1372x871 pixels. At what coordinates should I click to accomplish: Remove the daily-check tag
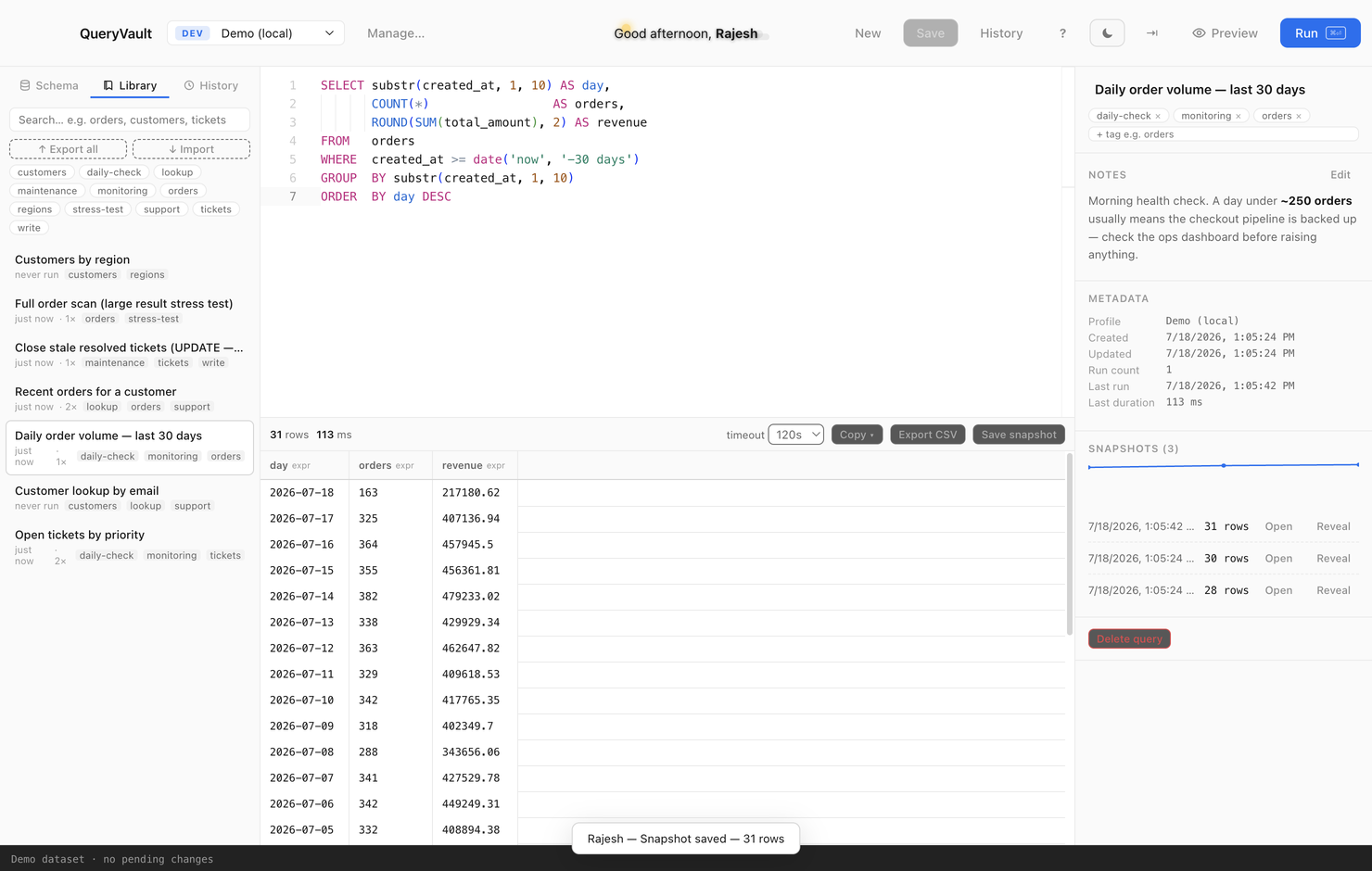coord(1158,116)
